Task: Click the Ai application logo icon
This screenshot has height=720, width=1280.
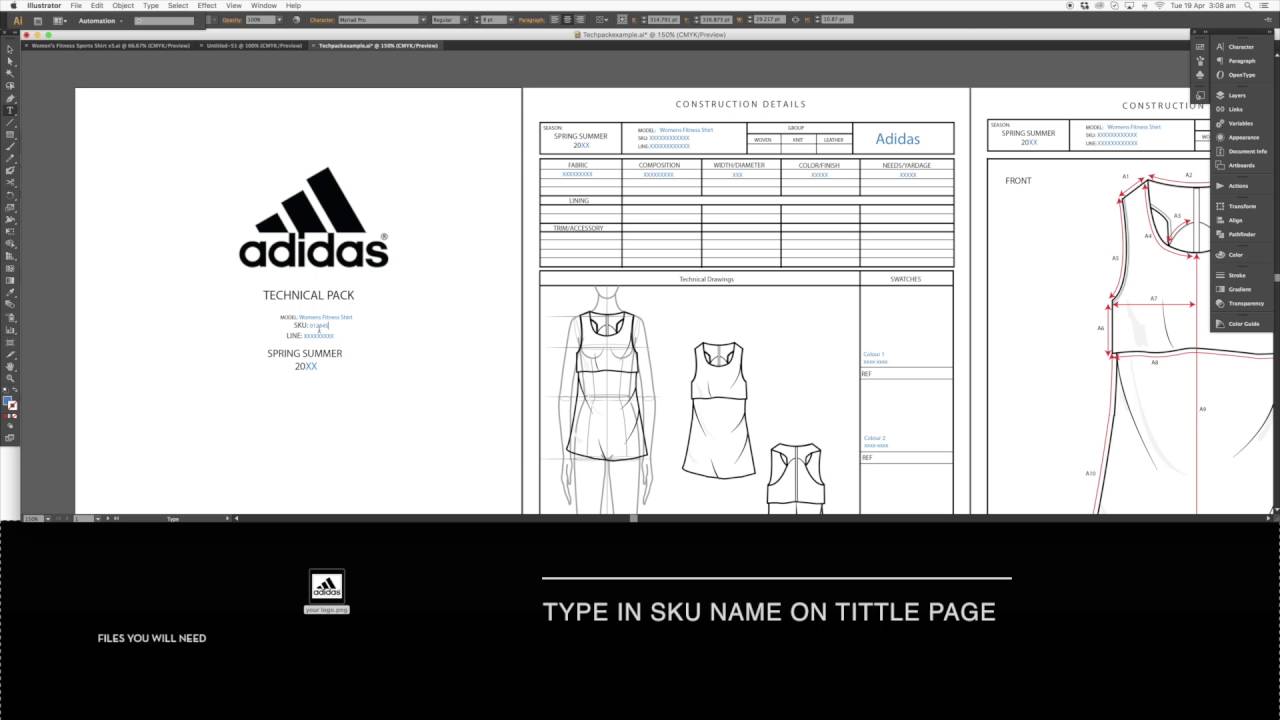Action: (x=17, y=20)
